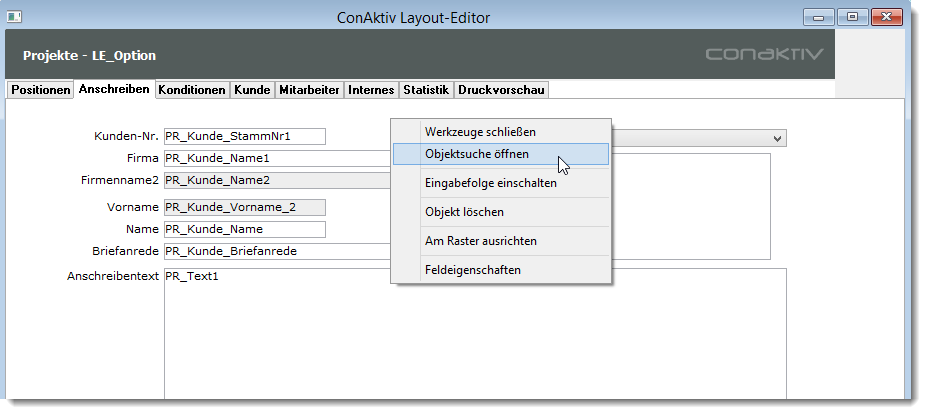Viewport: 926px width, 414px height.
Task: Click the PR_Kunde_StammNr1 field
Action: (244, 137)
